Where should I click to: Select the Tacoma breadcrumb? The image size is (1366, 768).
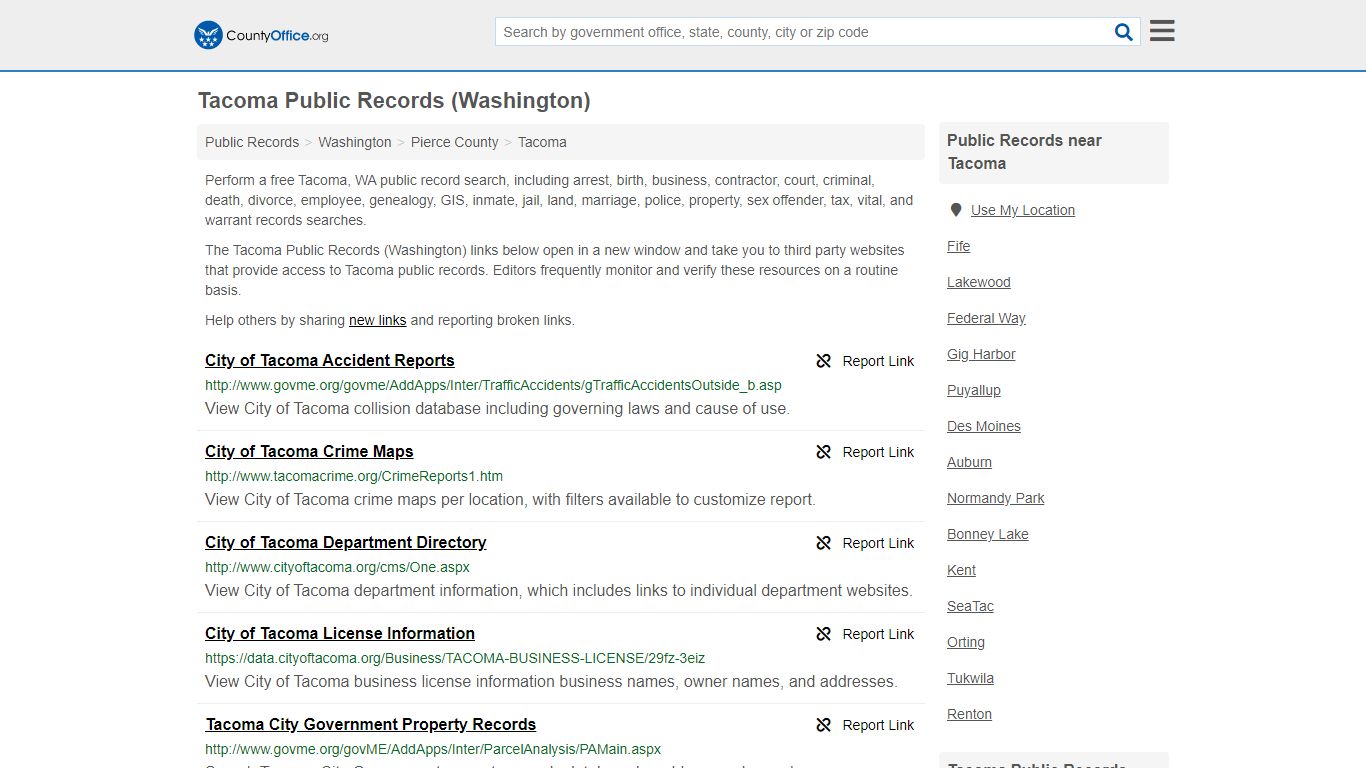tap(542, 142)
